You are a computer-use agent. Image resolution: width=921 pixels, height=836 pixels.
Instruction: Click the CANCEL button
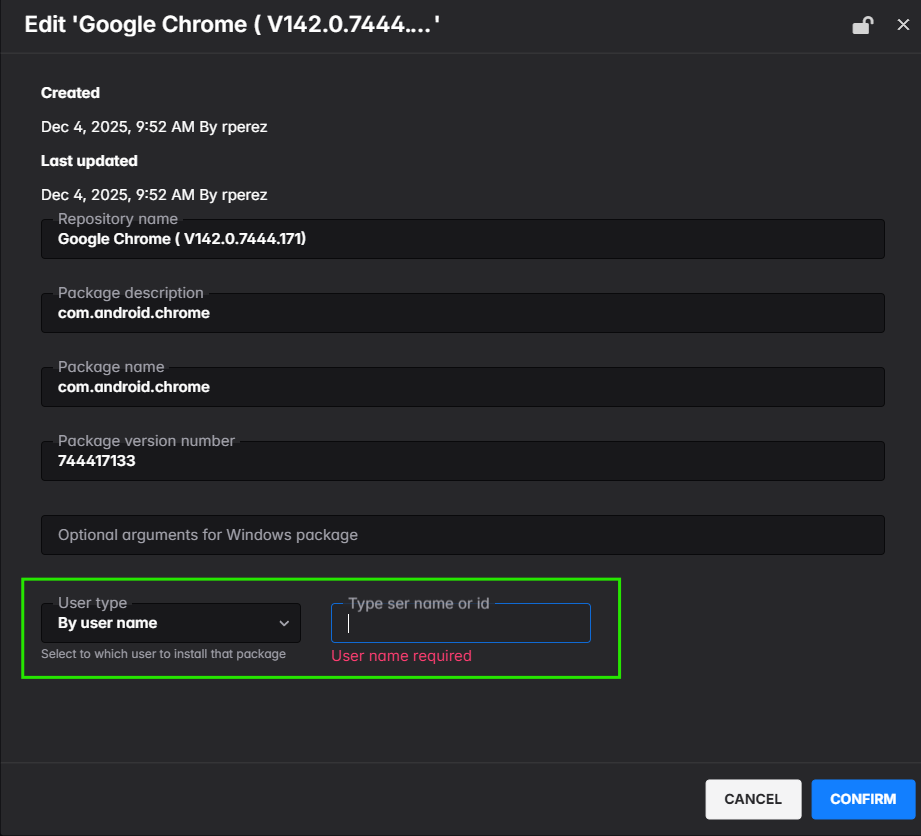(753, 799)
